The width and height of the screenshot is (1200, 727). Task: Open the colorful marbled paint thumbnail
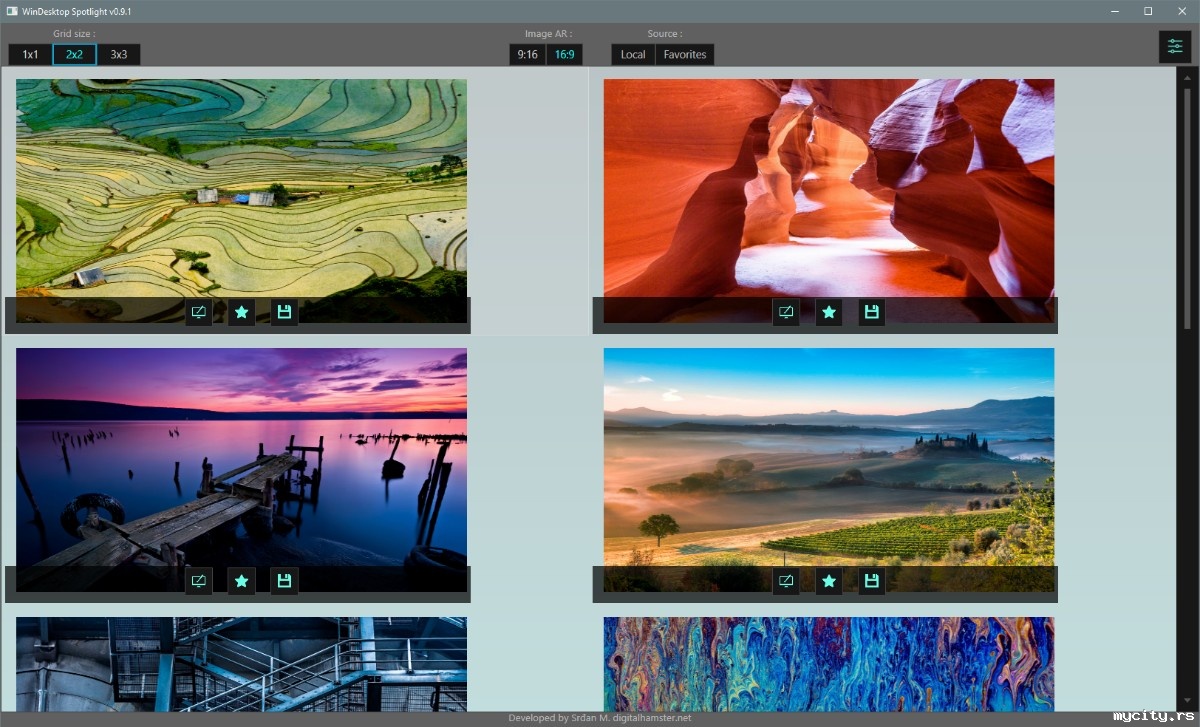[x=829, y=664]
